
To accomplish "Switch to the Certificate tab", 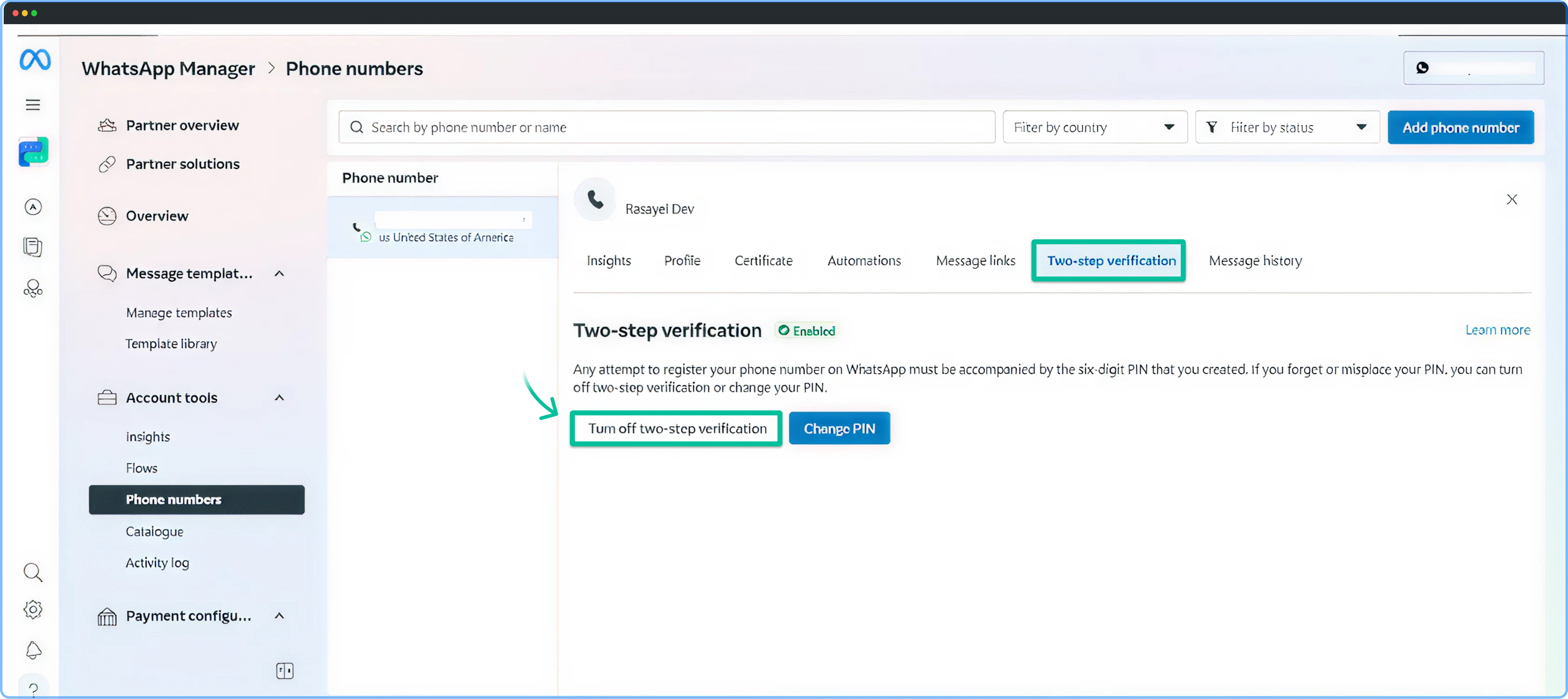I will point(763,261).
